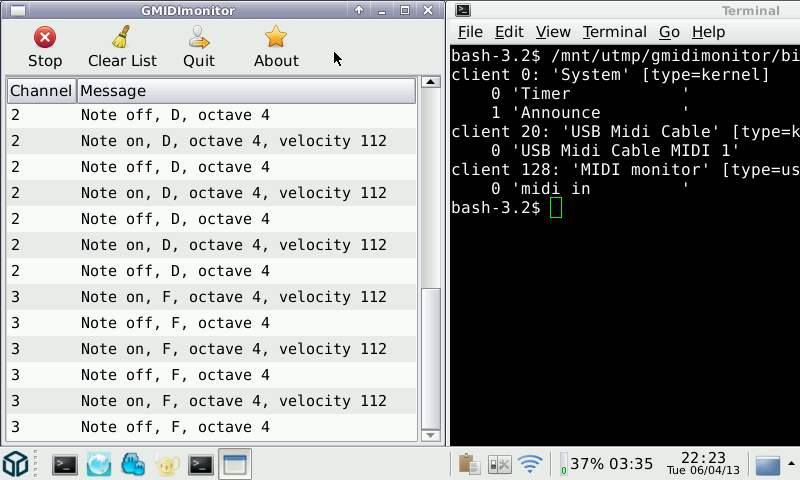The image size is (800, 480).
Task: Sort the list by the Channel column header
Action: coord(41,91)
